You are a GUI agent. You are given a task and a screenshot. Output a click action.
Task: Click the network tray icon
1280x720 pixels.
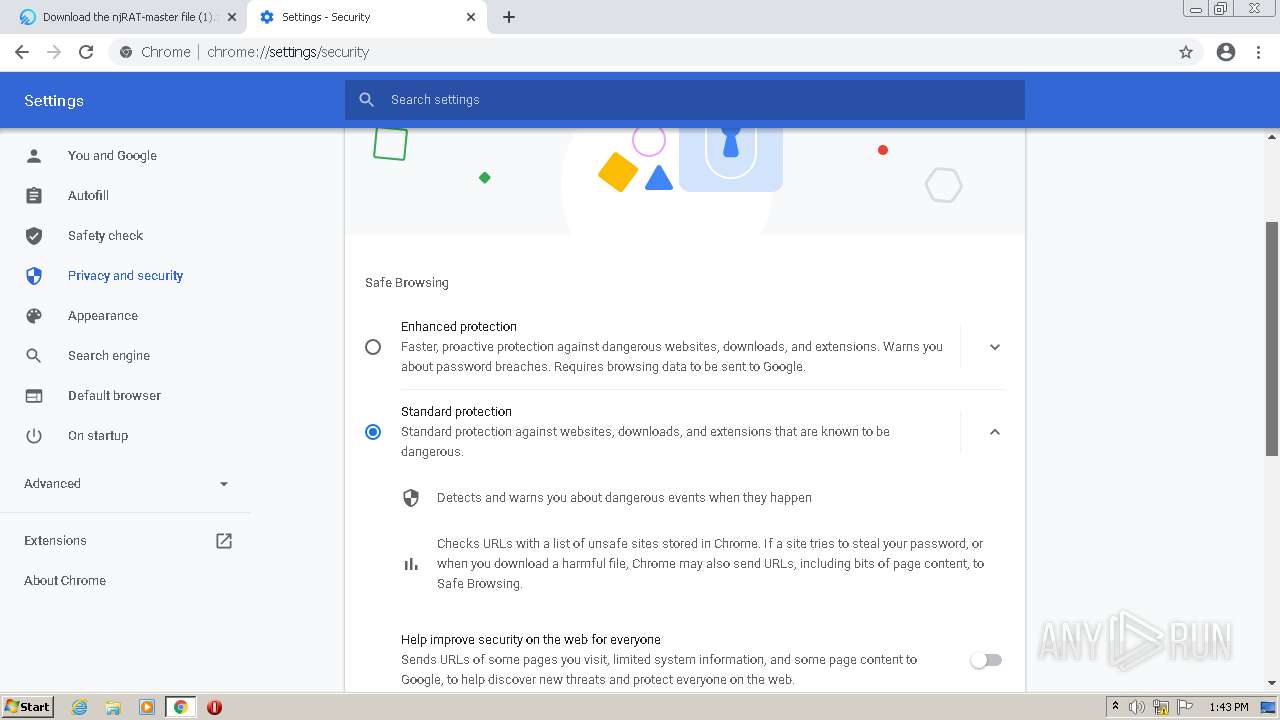[1161, 707]
